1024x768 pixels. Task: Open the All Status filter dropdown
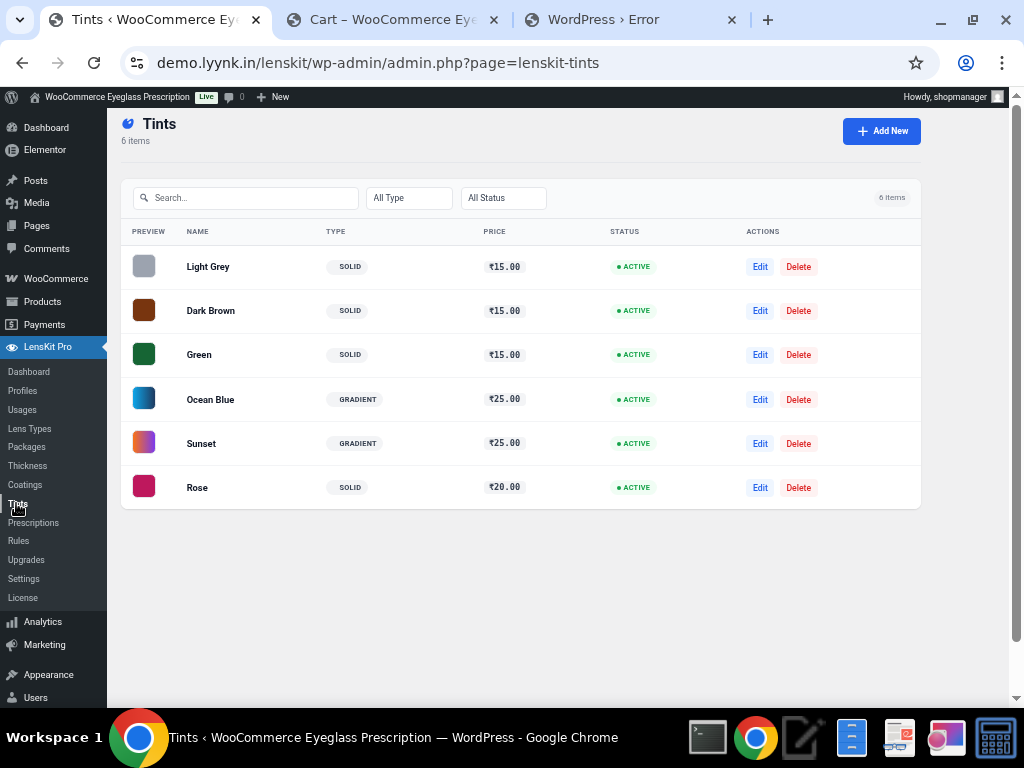503,198
